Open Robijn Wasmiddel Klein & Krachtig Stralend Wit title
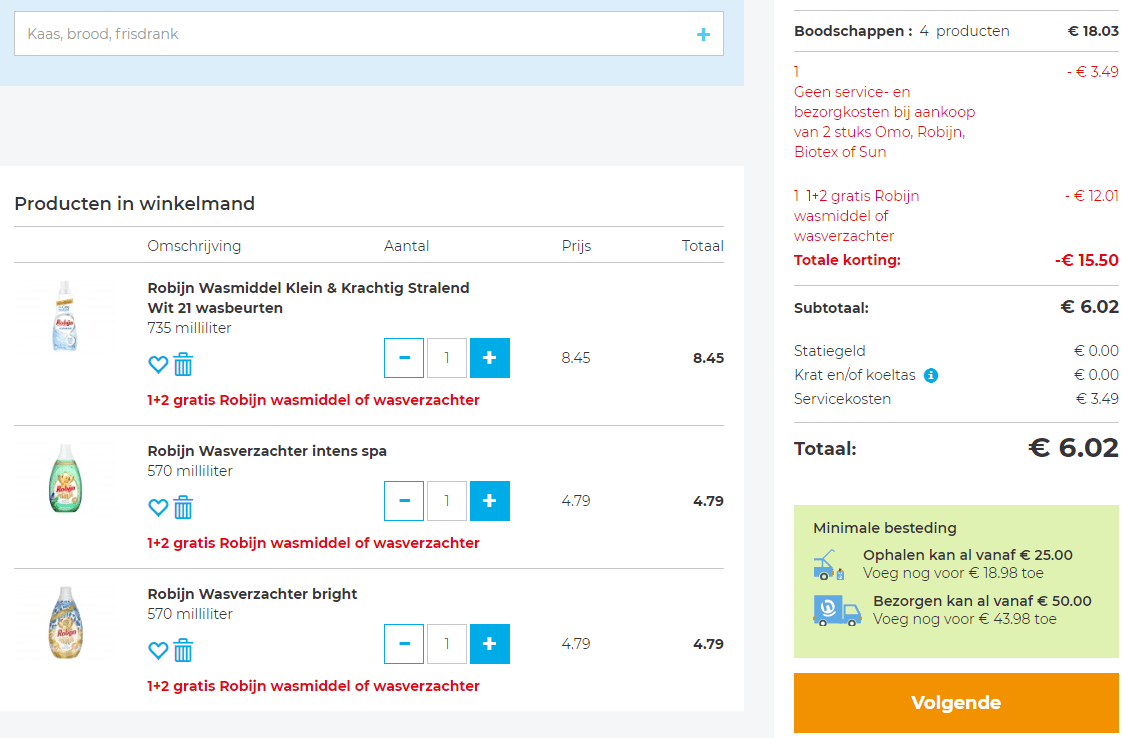The height and width of the screenshot is (738, 1131). [308, 297]
